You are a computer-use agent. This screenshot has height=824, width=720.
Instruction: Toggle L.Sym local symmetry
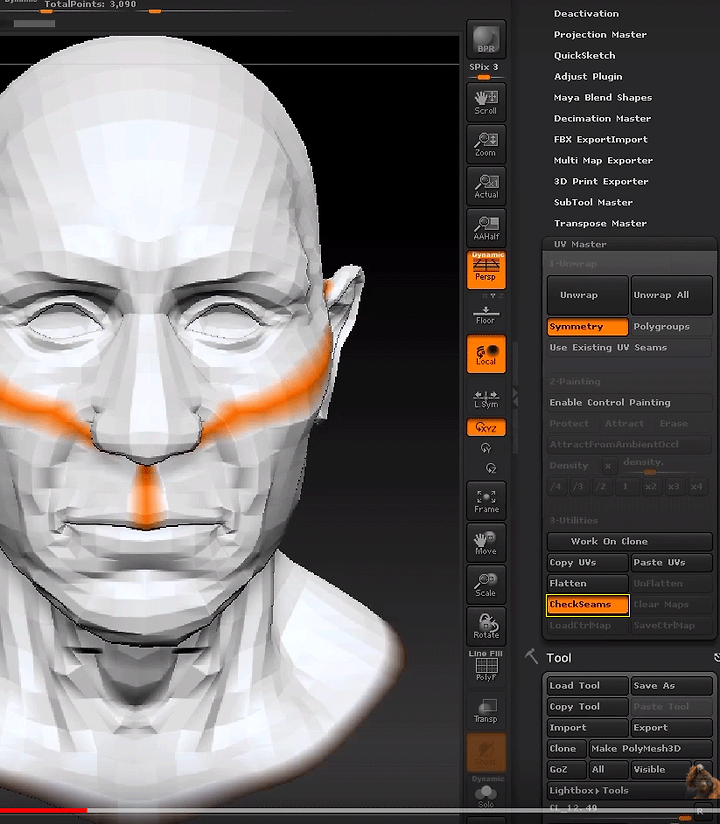click(486, 399)
